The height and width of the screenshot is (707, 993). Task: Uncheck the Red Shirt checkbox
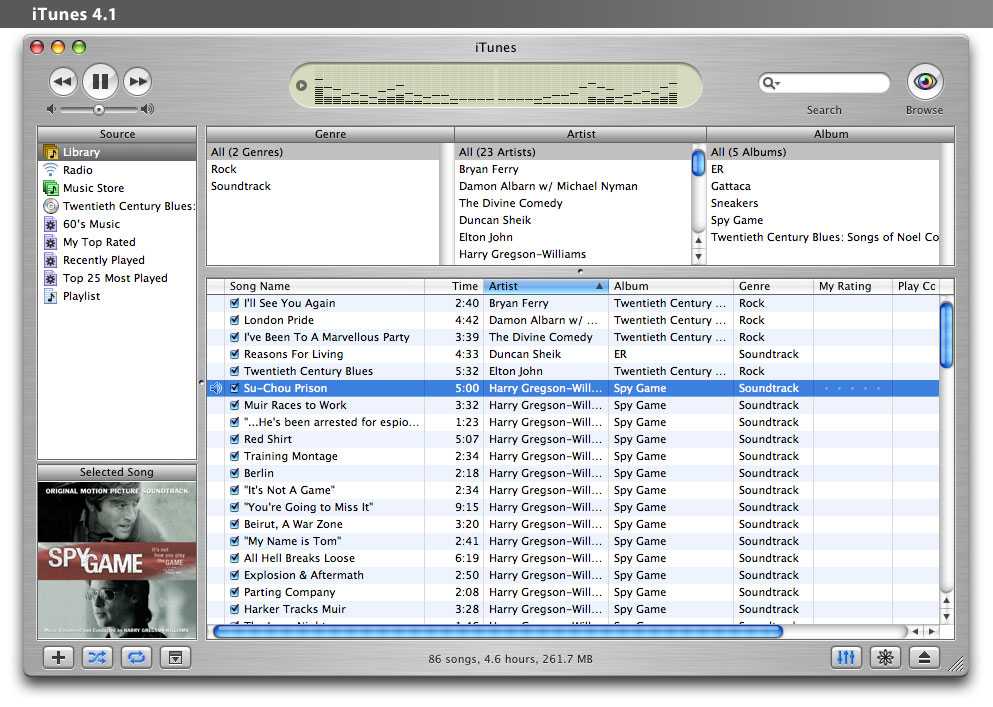234,439
